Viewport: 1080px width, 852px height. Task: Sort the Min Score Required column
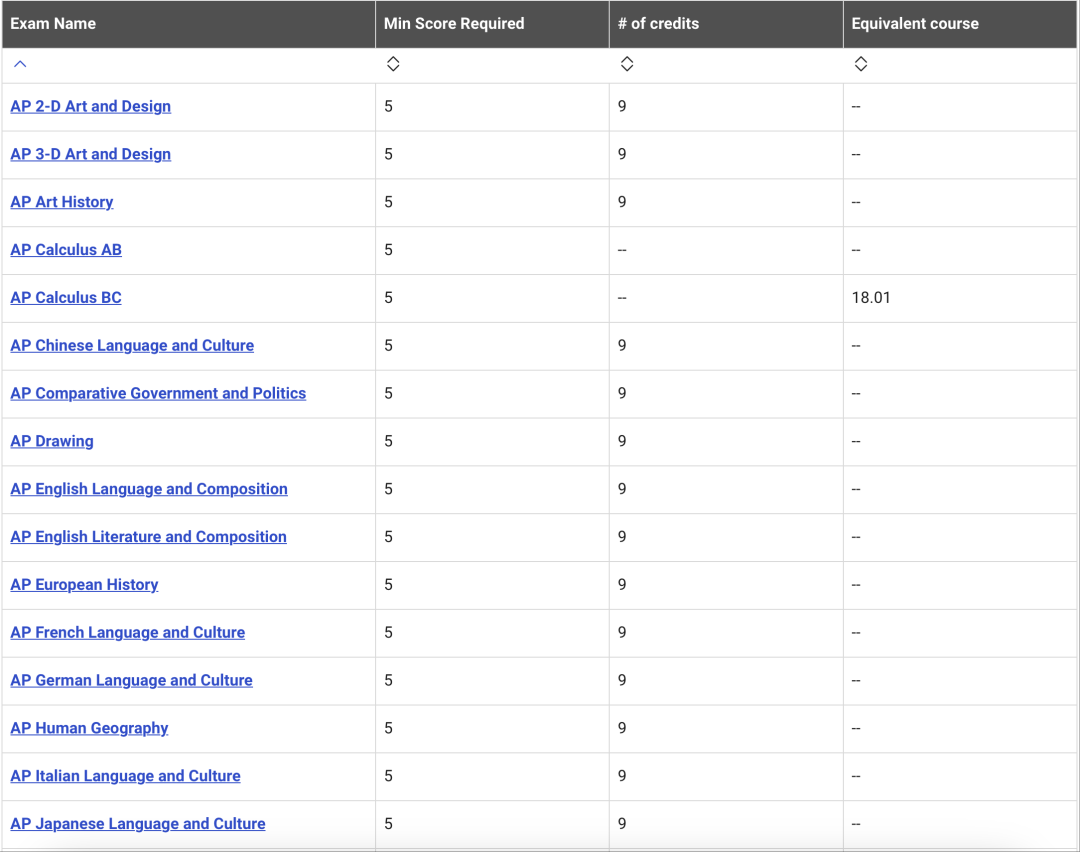click(393, 64)
